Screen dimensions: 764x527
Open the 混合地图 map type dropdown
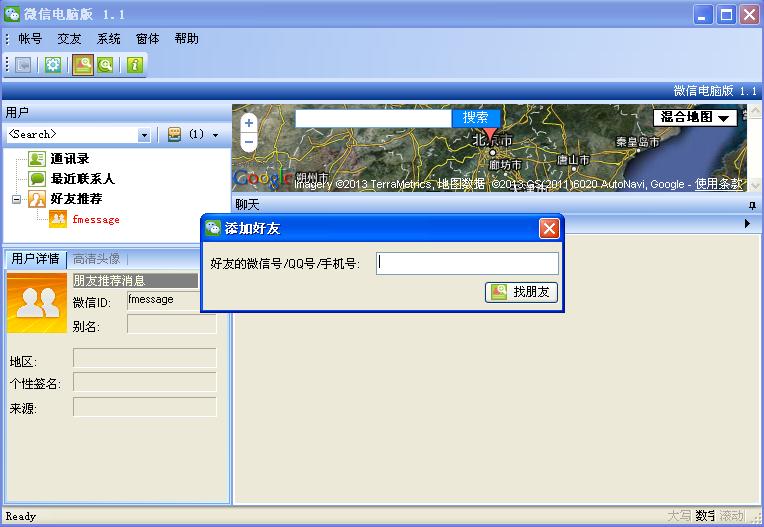click(695, 117)
